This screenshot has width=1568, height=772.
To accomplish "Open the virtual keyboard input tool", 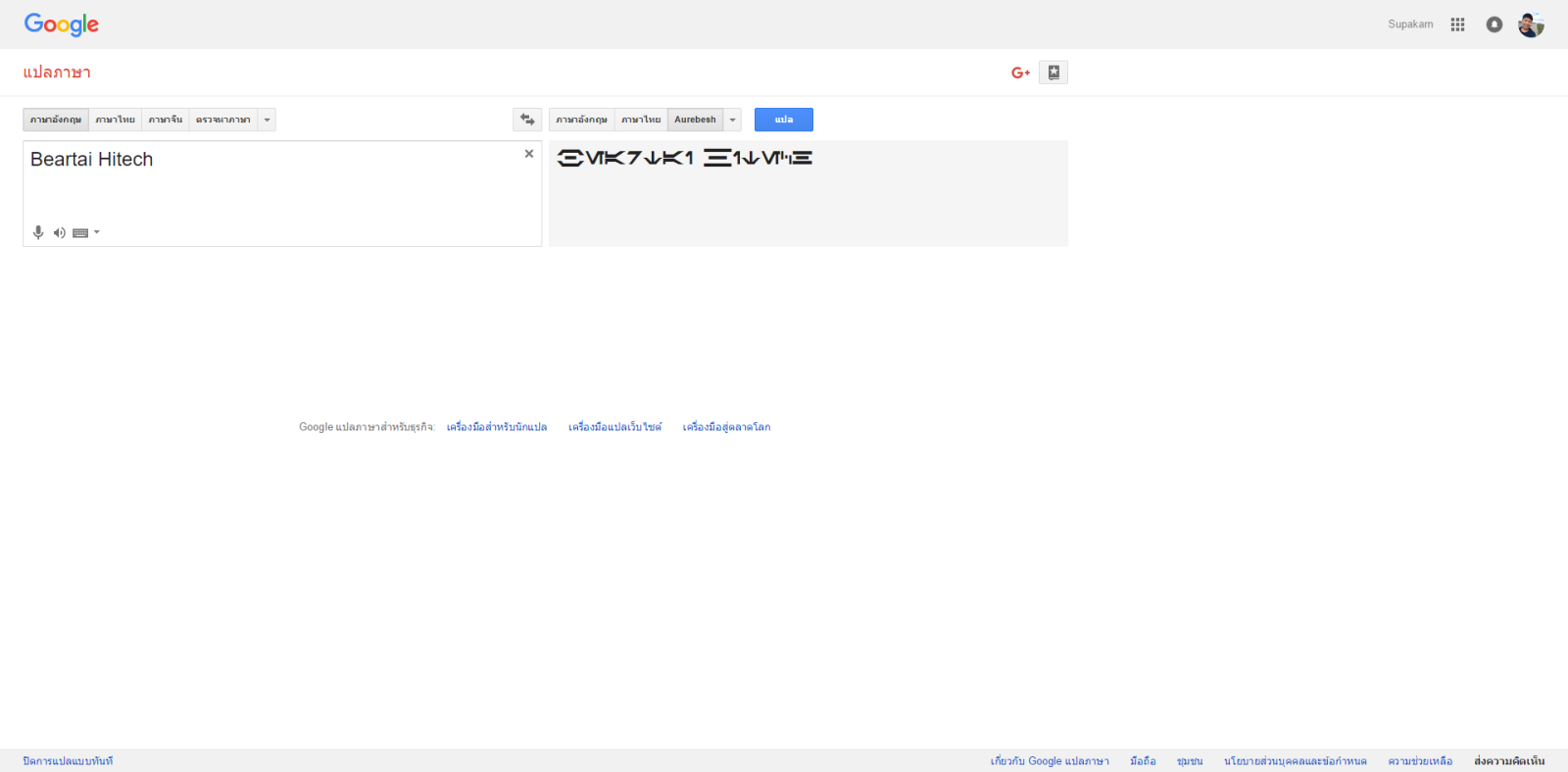I will tap(80, 233).
